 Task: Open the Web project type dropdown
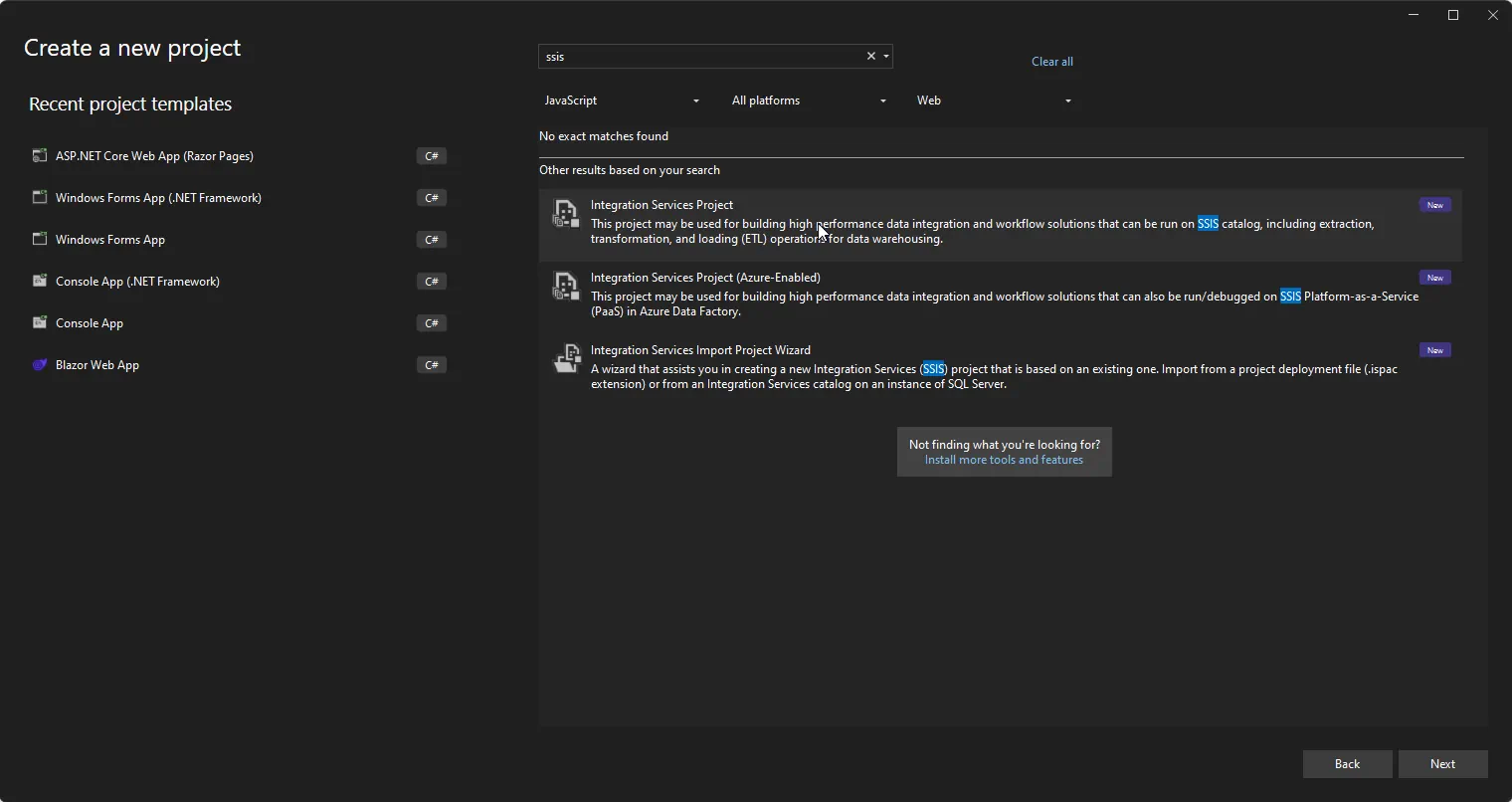(994, 100)
